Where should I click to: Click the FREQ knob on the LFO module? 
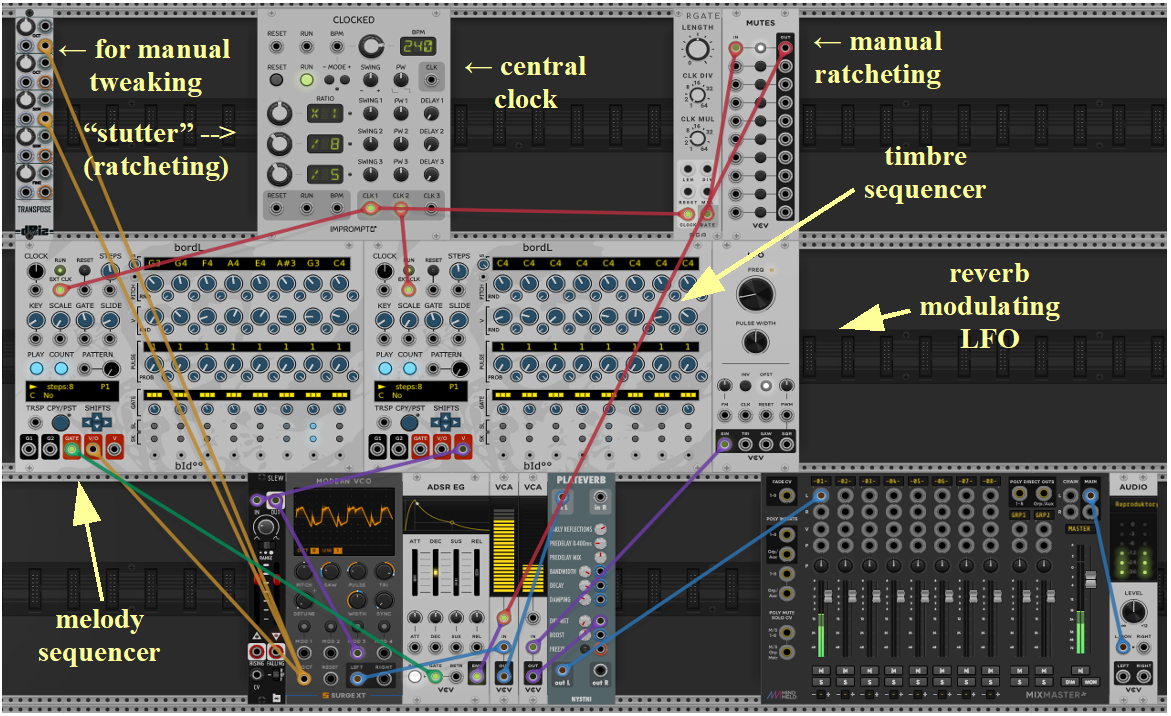point(756,296)
